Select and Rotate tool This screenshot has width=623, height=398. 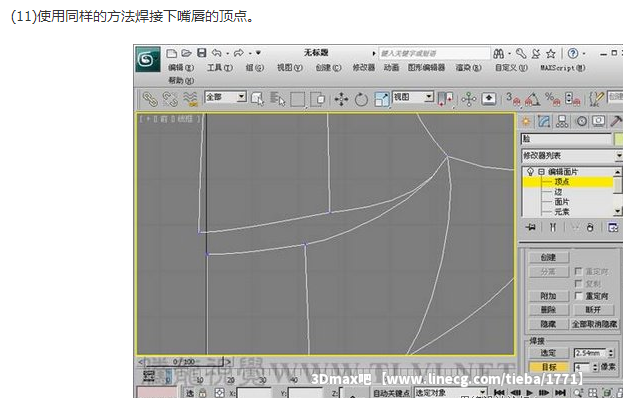point(361,99)
